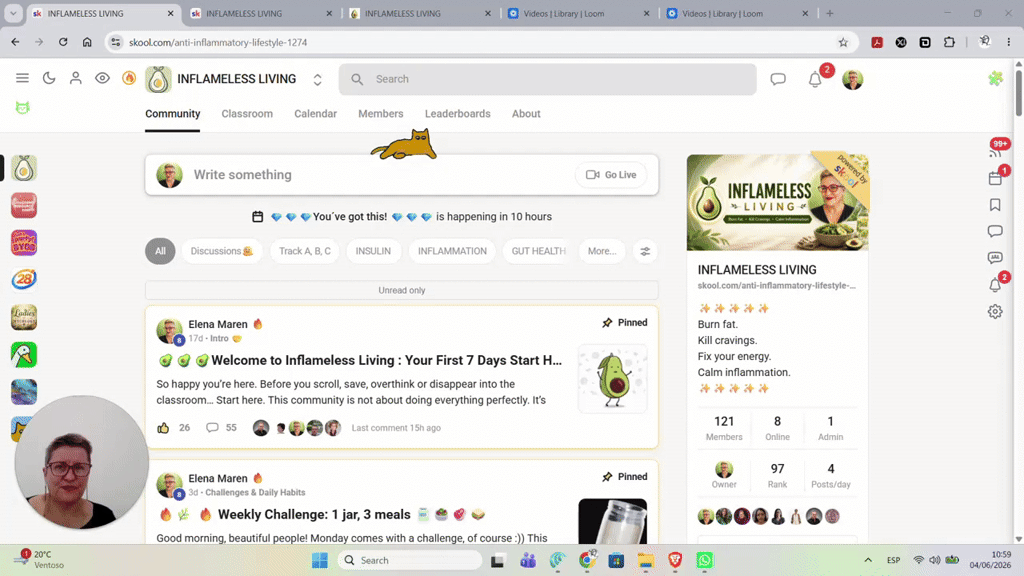
Task: View the 121 Members count
Action: [x=724, y=428]
